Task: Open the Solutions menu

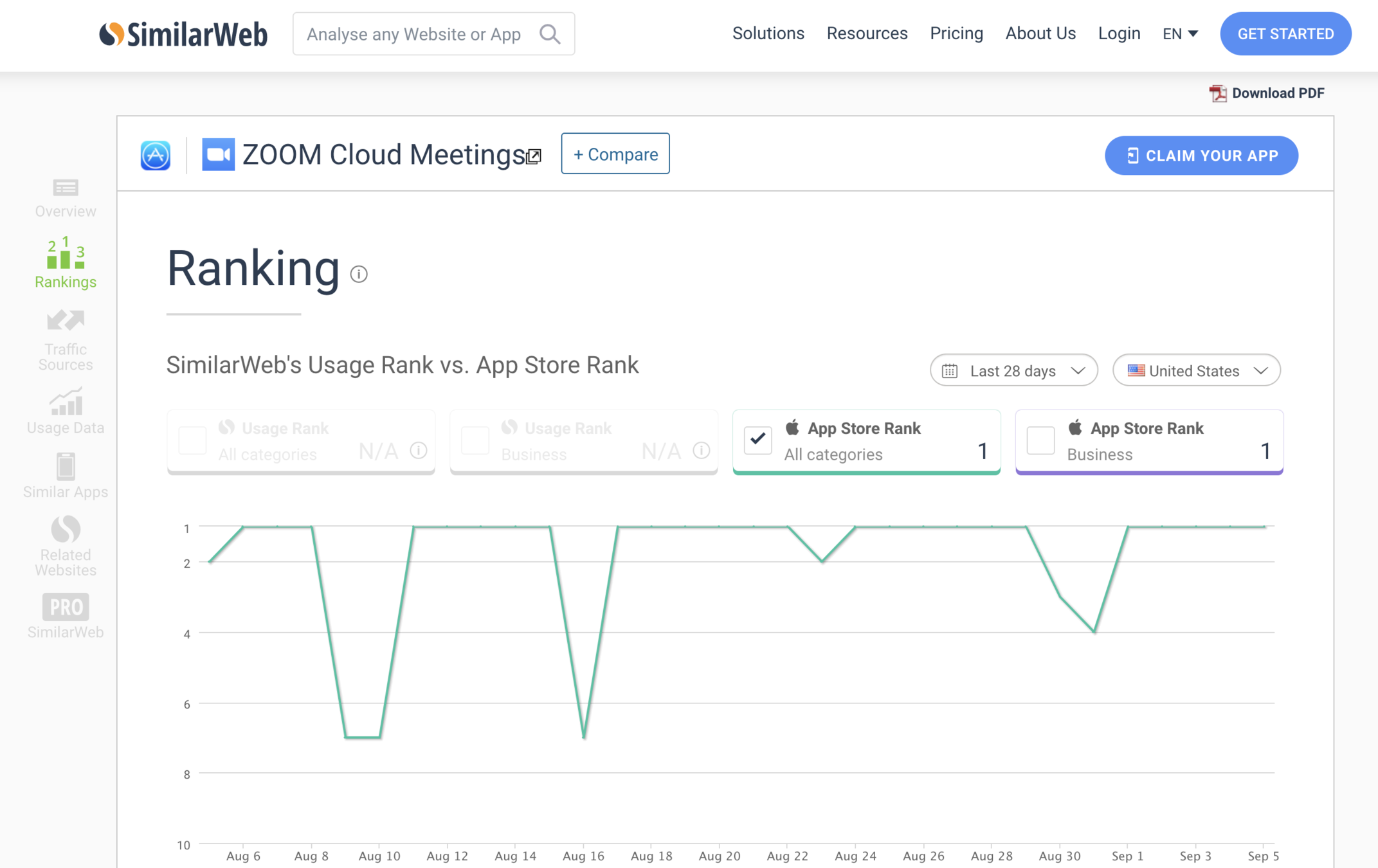Action: [768, 33]
